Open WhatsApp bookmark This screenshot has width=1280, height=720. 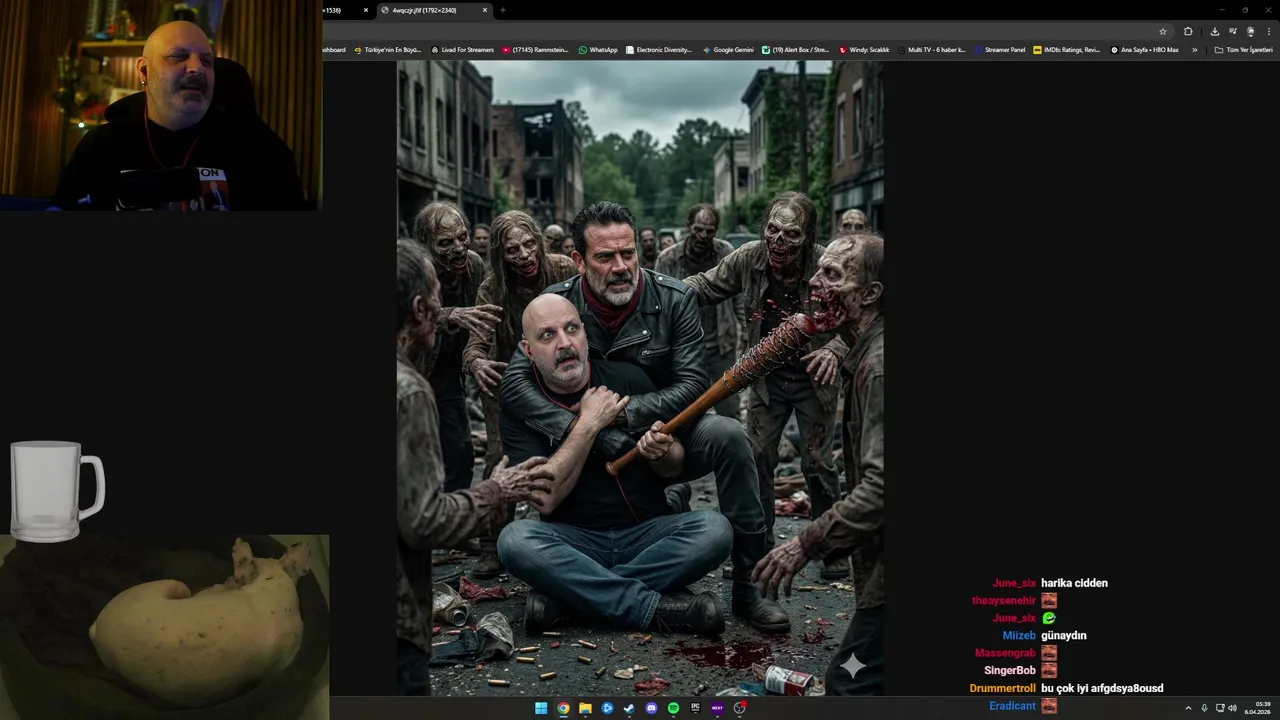tap(598, 49)
